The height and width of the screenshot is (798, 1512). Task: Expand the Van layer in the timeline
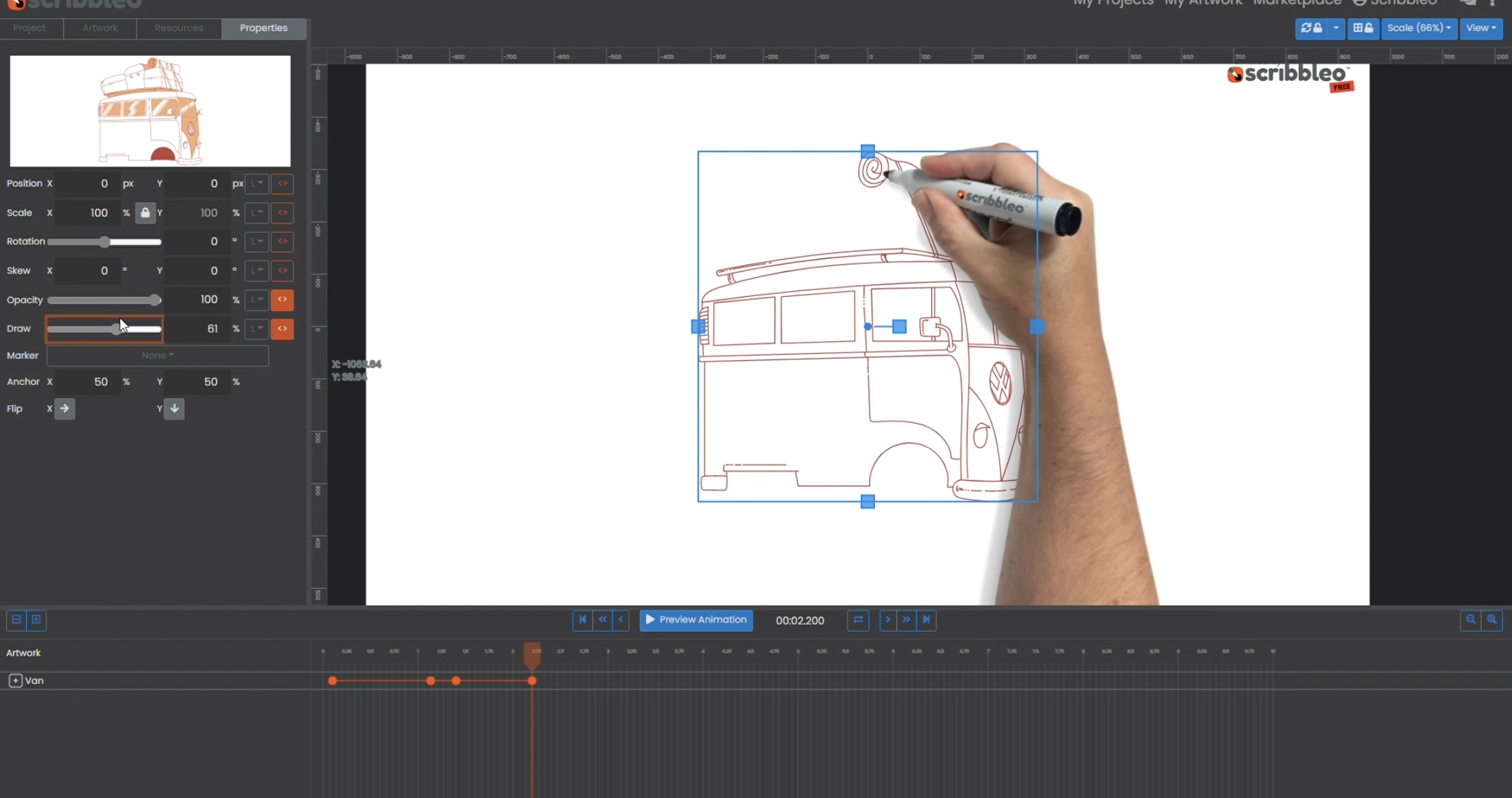15,680
